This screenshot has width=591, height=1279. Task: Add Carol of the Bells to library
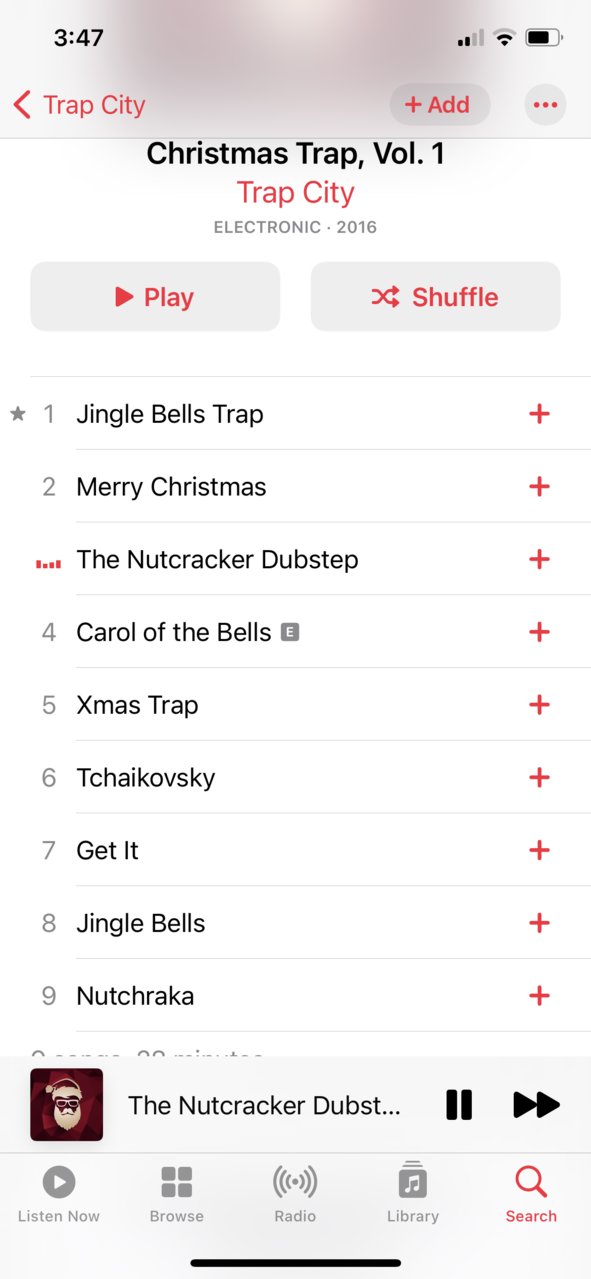click(x=539, y=632)
